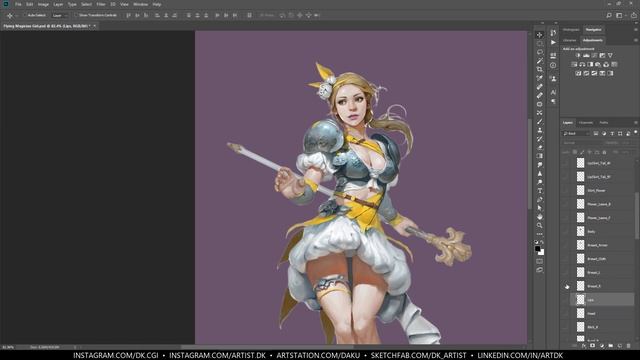This screenshot has width=640, height=360.
Task: Open the layer blend mode dropdown
Action: [x=582, y=143]
